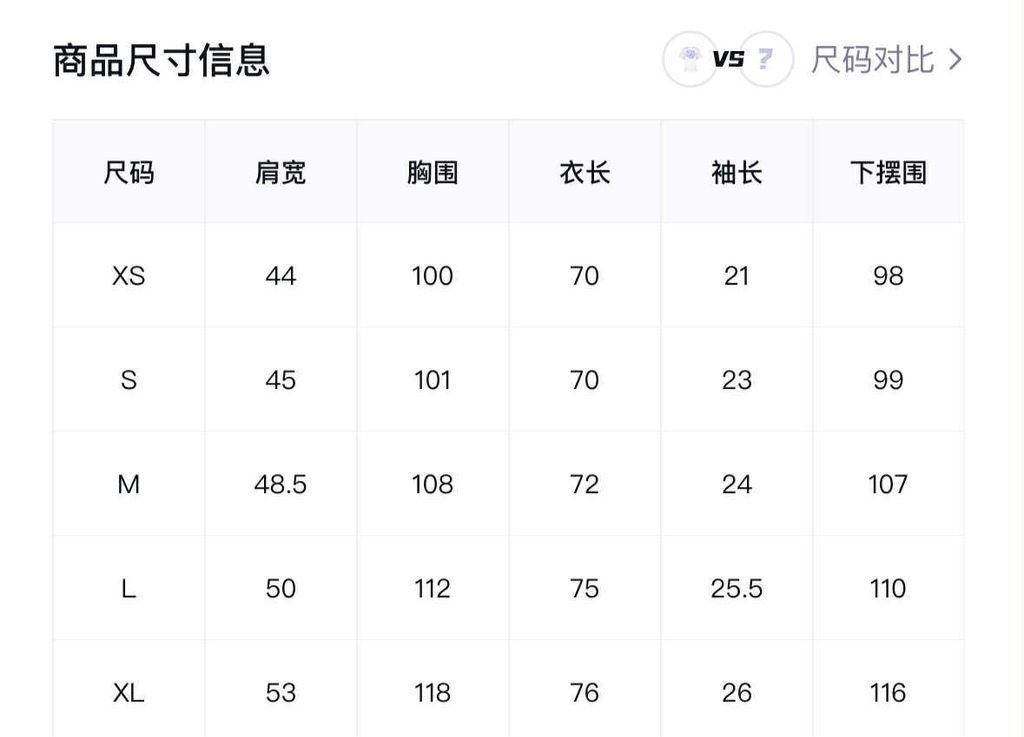The width and height of the screenshot is (1024, 737).
Task: Tap the 衣长 column header
Action: pyautogui.click(x=585, y=172)
